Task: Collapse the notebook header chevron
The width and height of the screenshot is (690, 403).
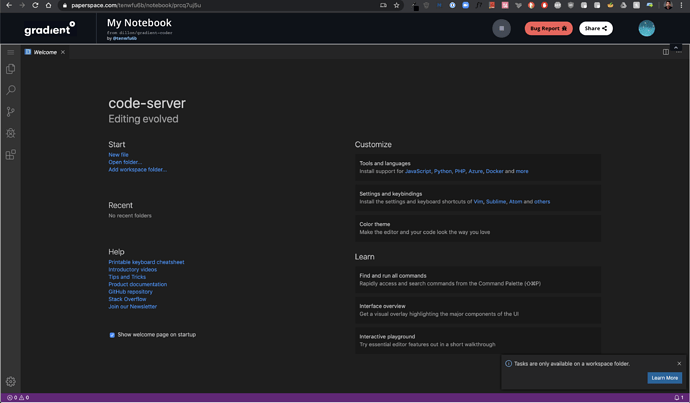Action: click(676, 48)
